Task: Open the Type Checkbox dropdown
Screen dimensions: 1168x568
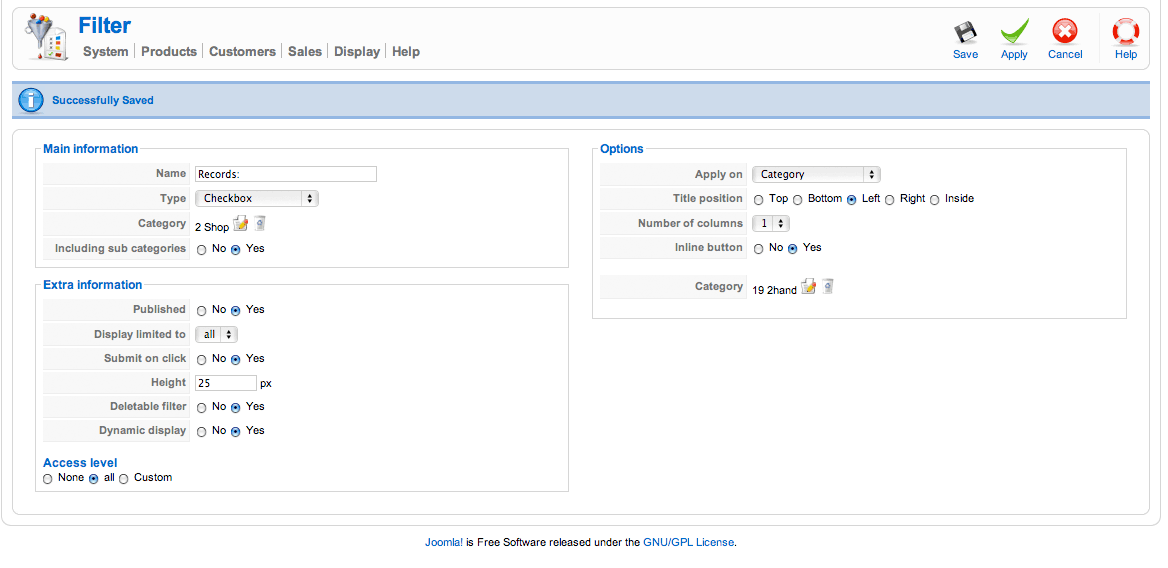Action: [256, 199]
